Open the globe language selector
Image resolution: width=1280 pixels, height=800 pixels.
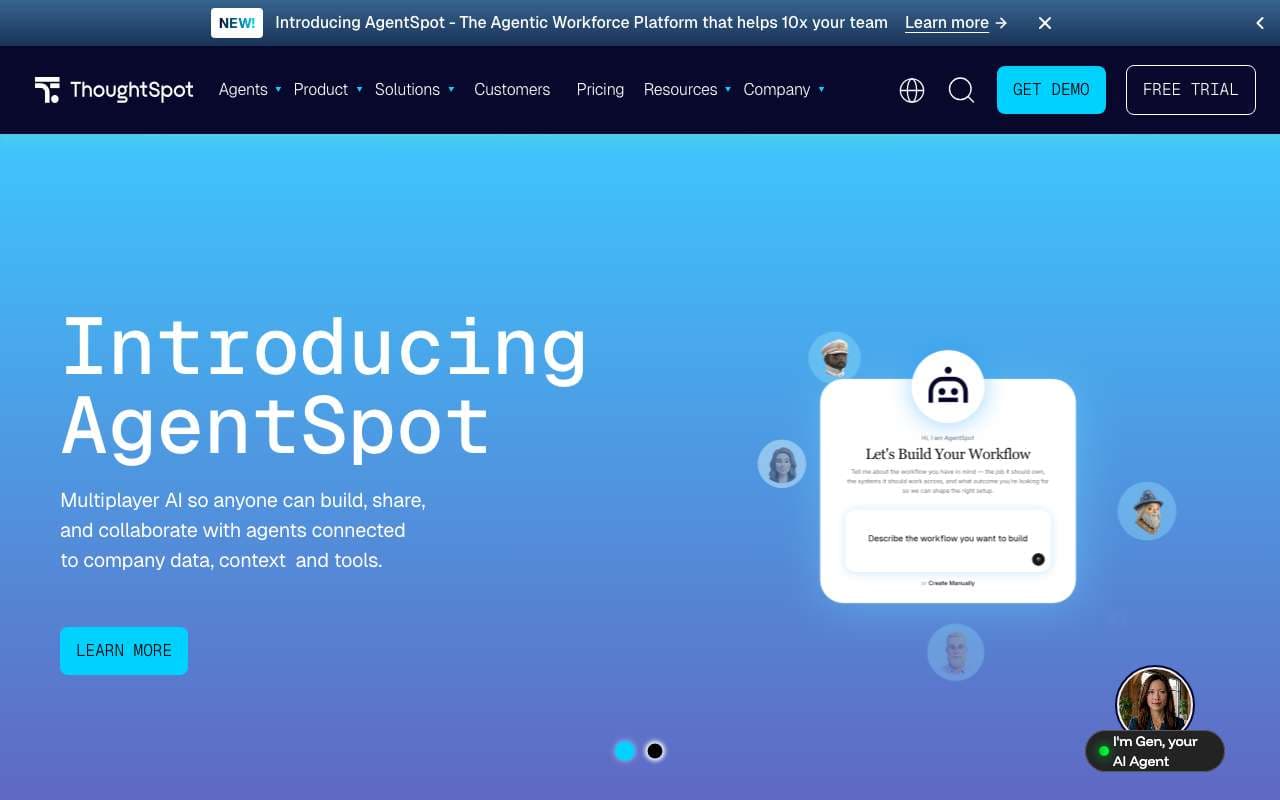coord(912,90)
